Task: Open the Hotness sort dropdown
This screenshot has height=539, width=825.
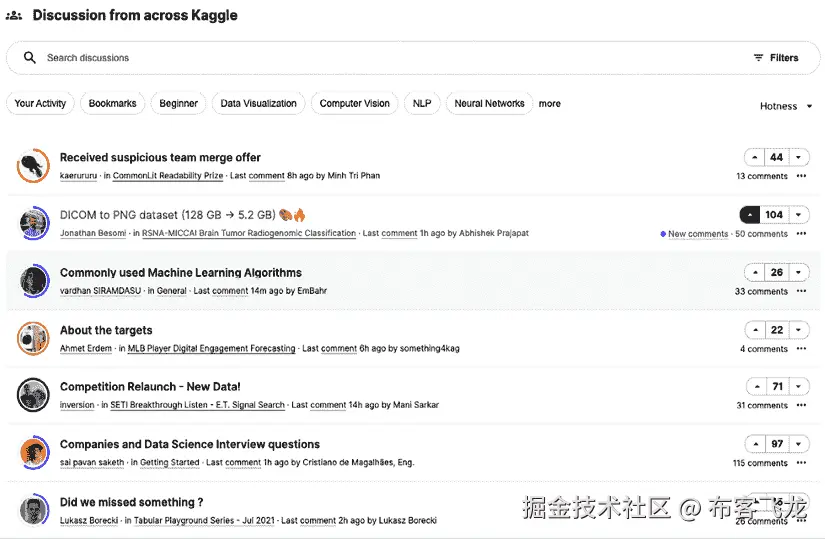Action: tap(783, 106)
